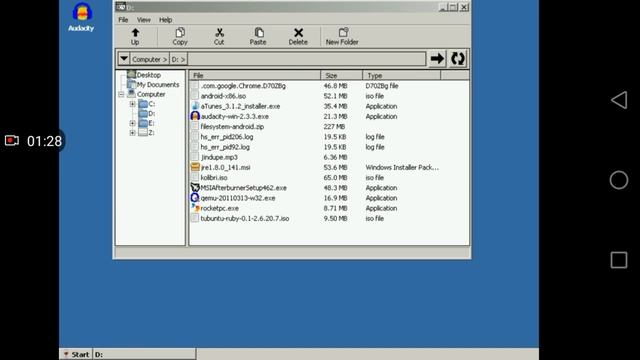Image resolution: width=640 pixels, height=360 pixels.
Task: Sort by the Type column header
Action: click(x=402, y=76)
